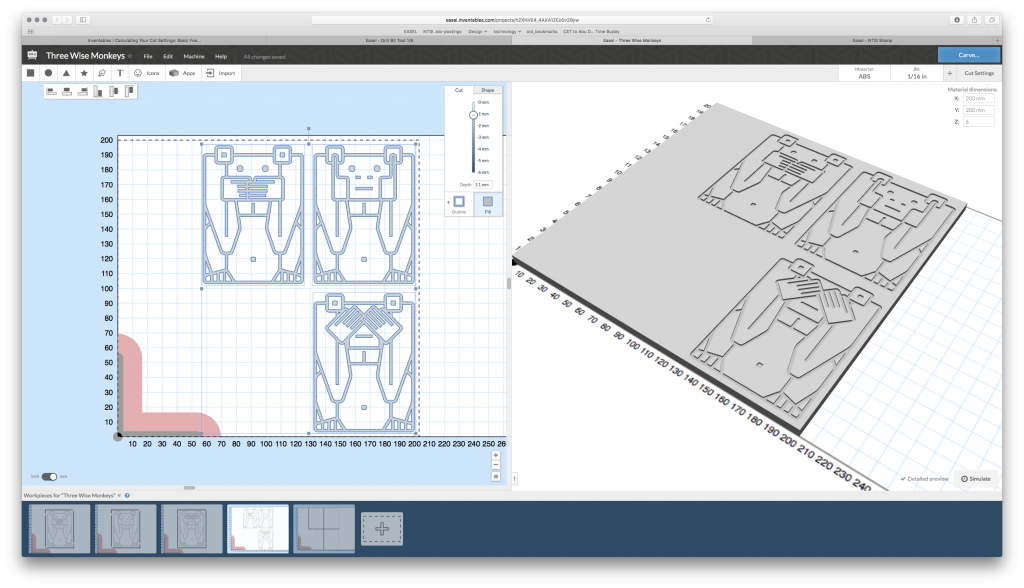This screenshot has height=588, width=1024.
Task: Select the Text tool
Action: coord(120,73)
